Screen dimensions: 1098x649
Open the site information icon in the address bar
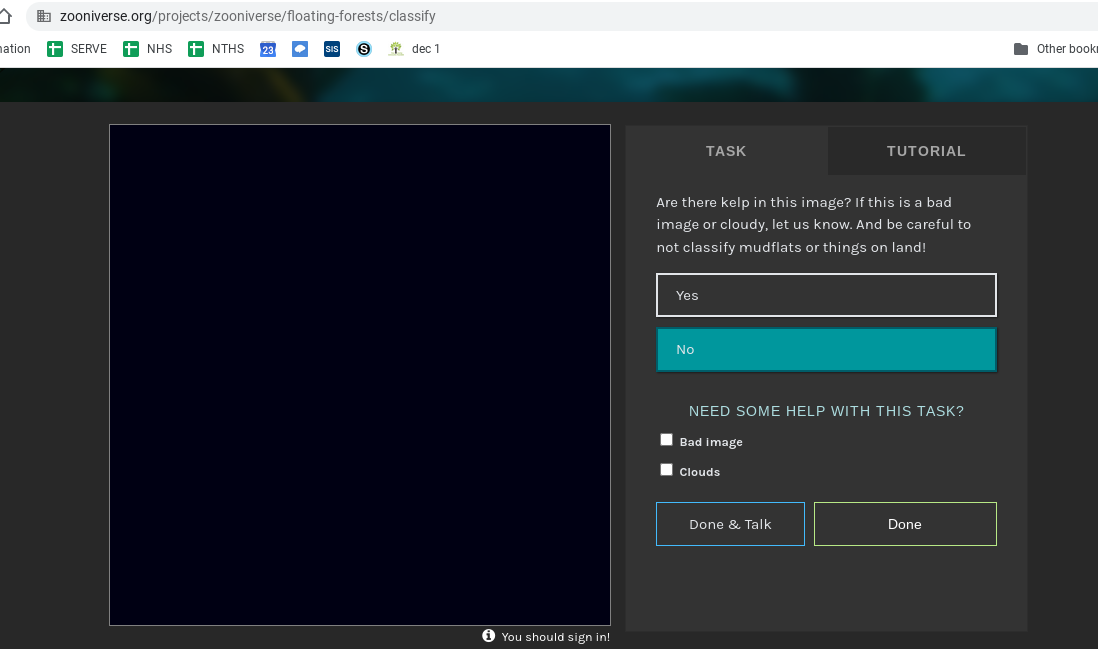[x=43, y=16]
